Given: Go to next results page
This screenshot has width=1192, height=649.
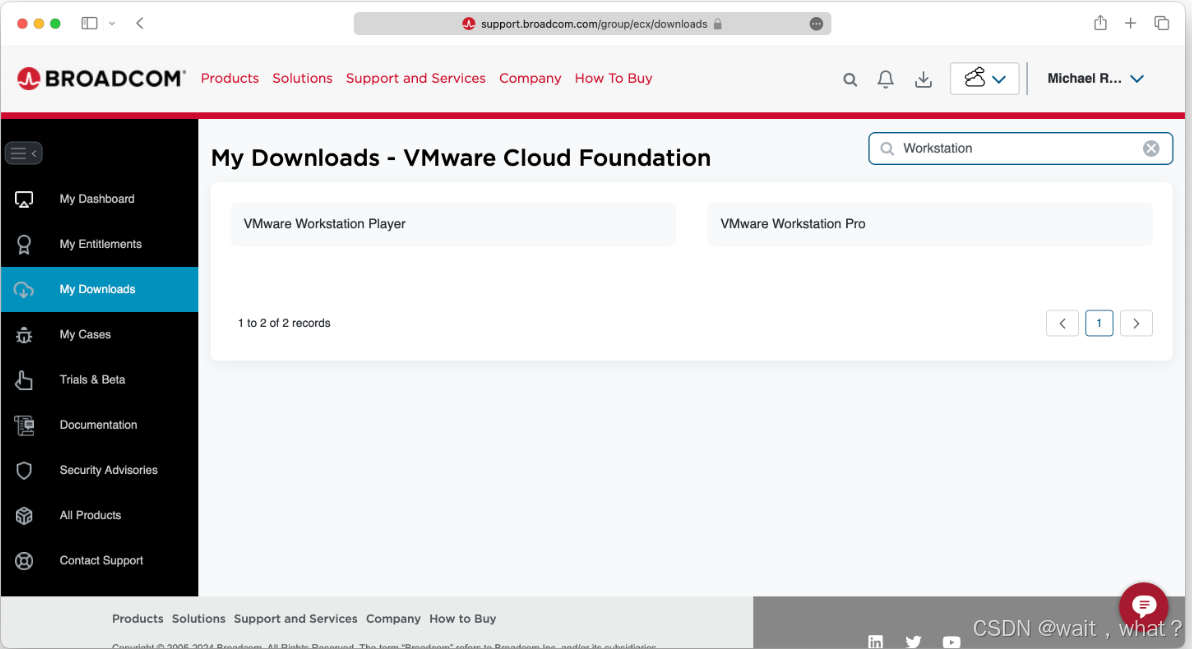Looking at the screenshot, I should tap(1137, 323).
